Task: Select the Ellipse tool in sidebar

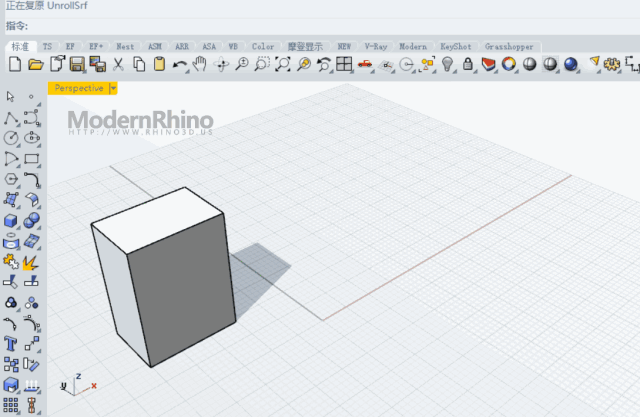Action: point(32,138)
